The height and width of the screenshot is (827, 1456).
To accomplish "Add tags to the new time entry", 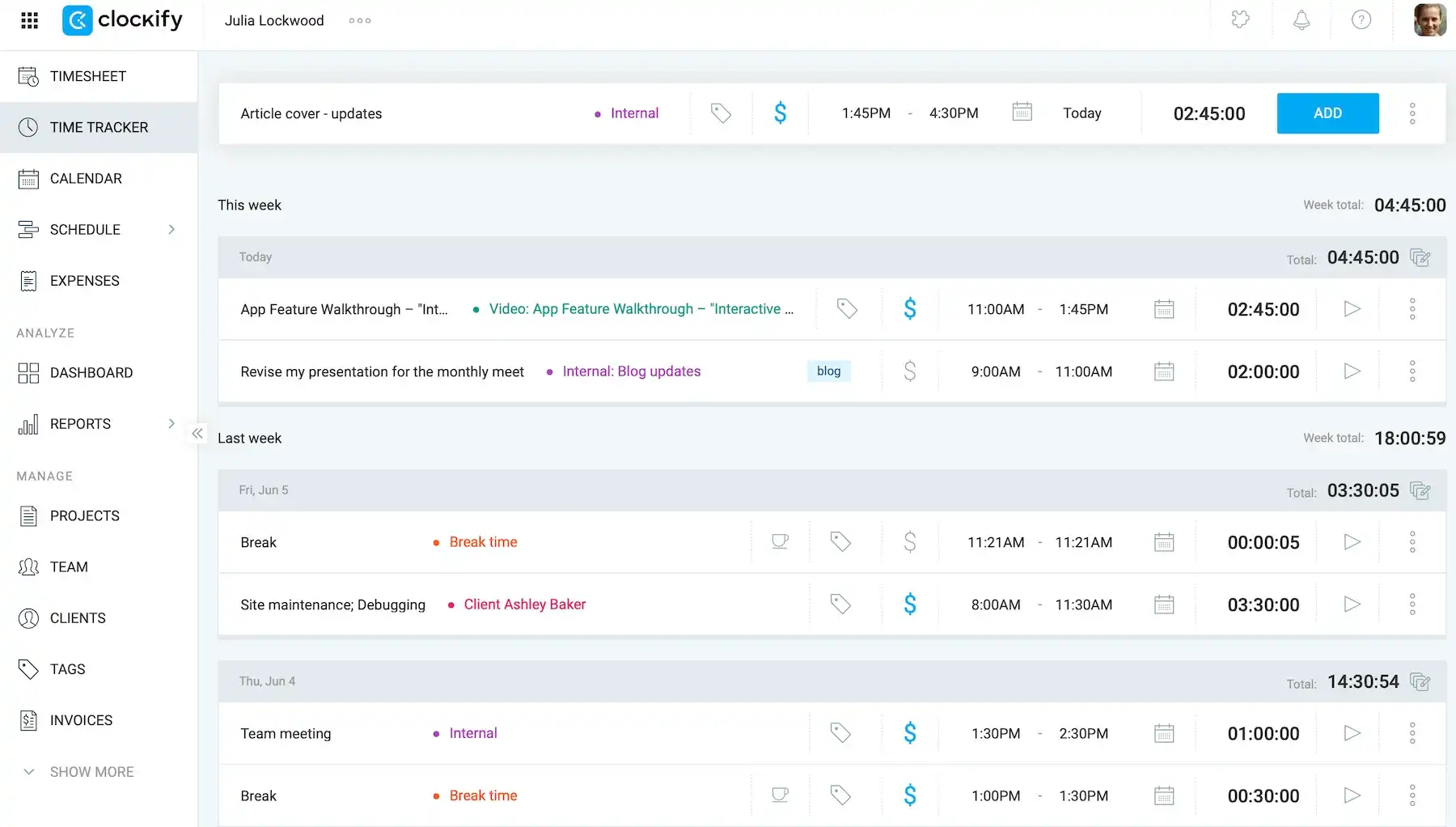I will tap(721, 113).
